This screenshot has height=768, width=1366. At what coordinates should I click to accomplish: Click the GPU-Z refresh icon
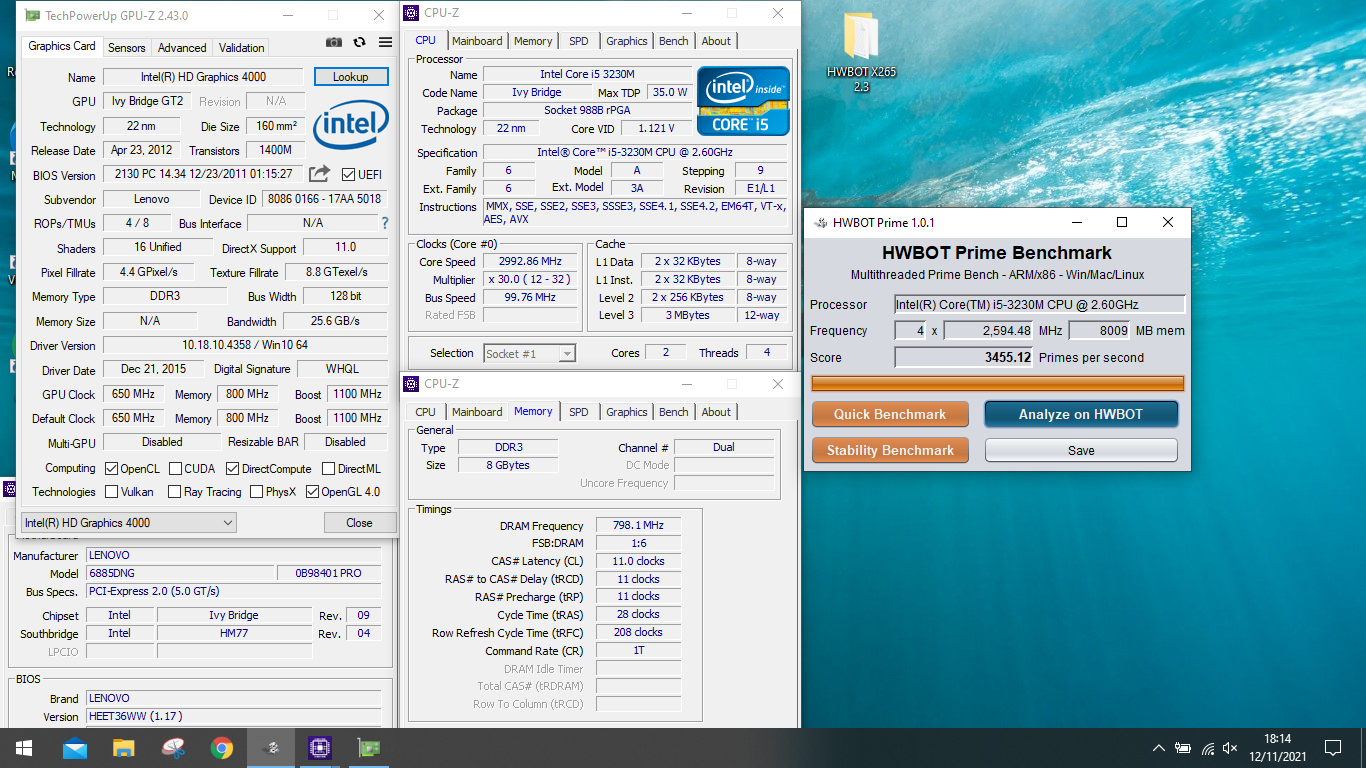(360, 43)
